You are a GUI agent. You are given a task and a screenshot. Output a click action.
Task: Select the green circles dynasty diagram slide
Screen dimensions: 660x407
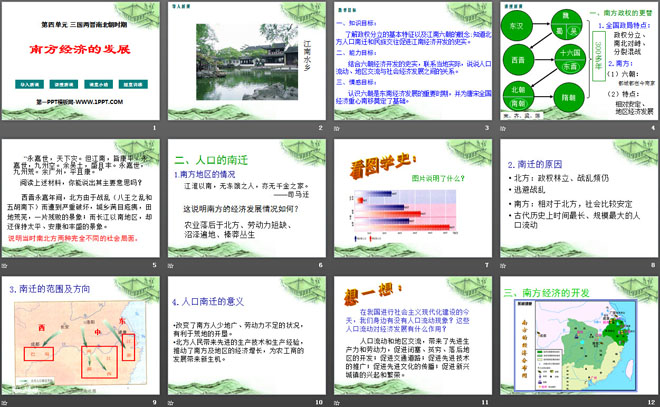pos(579,61)
